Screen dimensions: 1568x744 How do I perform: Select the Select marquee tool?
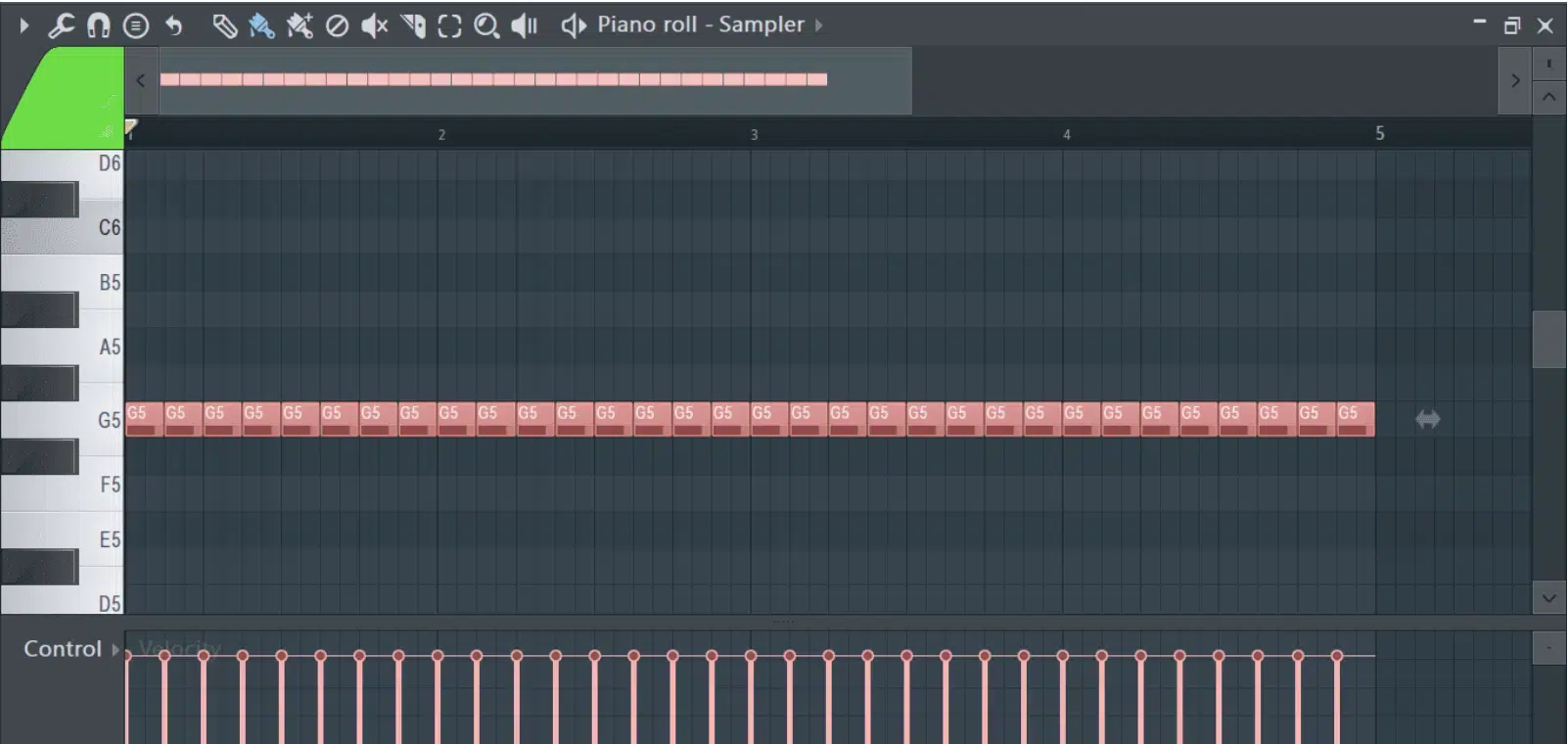(x=449, y=25)
